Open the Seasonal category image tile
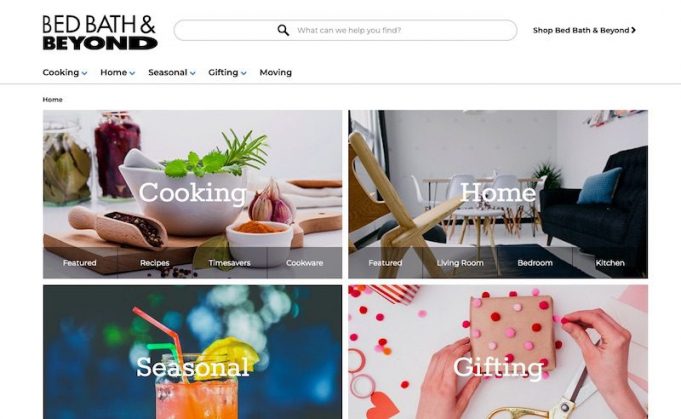 192,352
